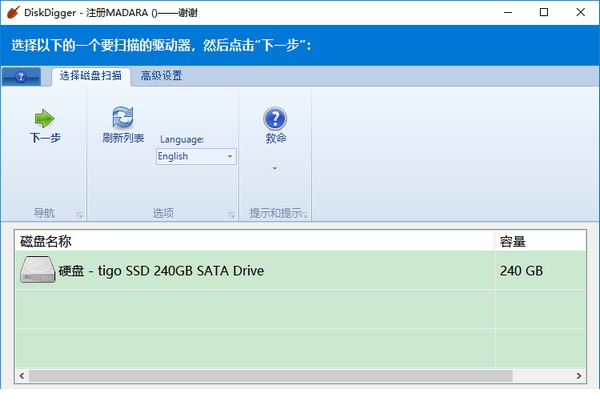Open the Language dropdown showing English

196,156
